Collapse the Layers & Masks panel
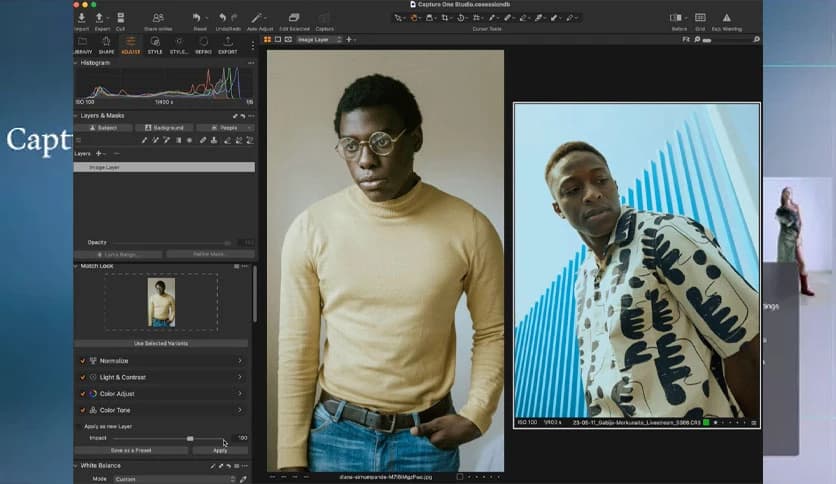836x484 pixels. pos(76,116)
